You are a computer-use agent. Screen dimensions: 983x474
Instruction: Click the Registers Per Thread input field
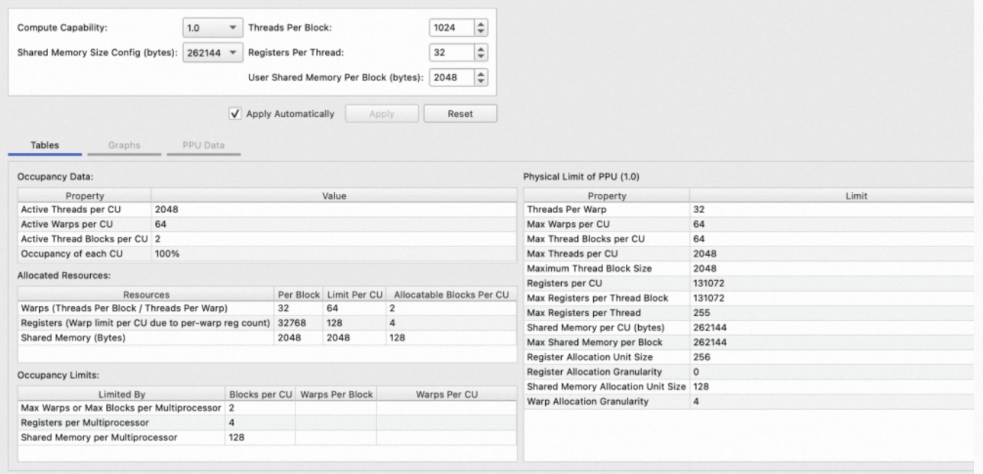tap(451, 53)
